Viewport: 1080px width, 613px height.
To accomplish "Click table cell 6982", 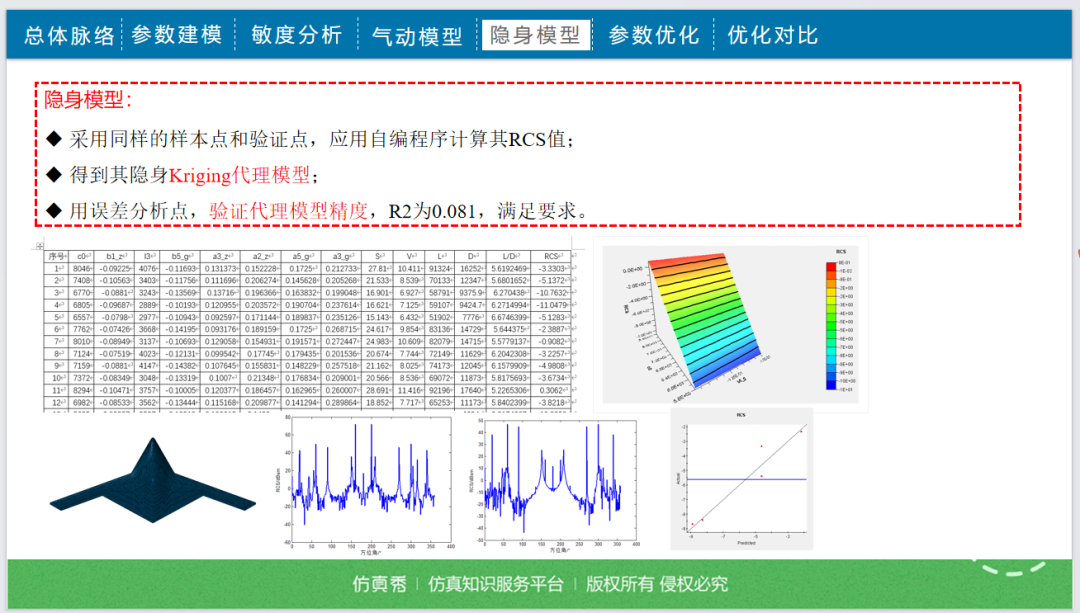I will click(82, 403).
